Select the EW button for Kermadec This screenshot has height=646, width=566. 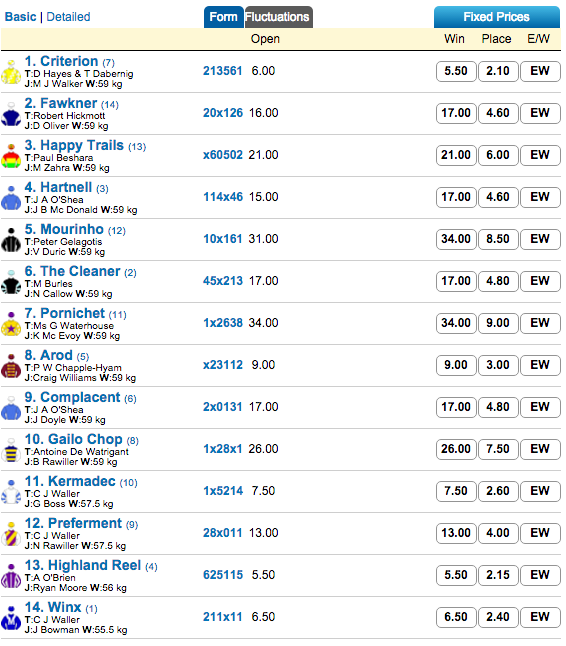click(540, 492)
